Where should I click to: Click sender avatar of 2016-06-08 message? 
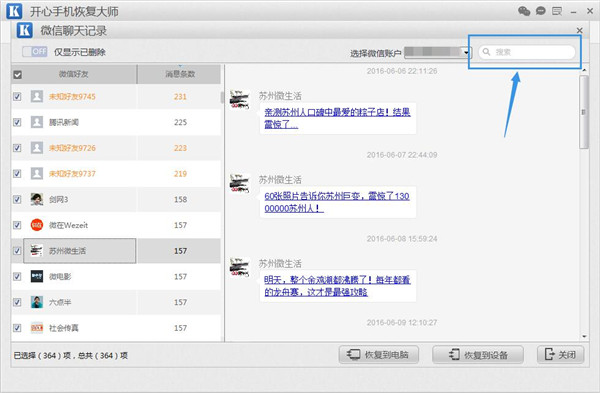[x=240, y=267]
